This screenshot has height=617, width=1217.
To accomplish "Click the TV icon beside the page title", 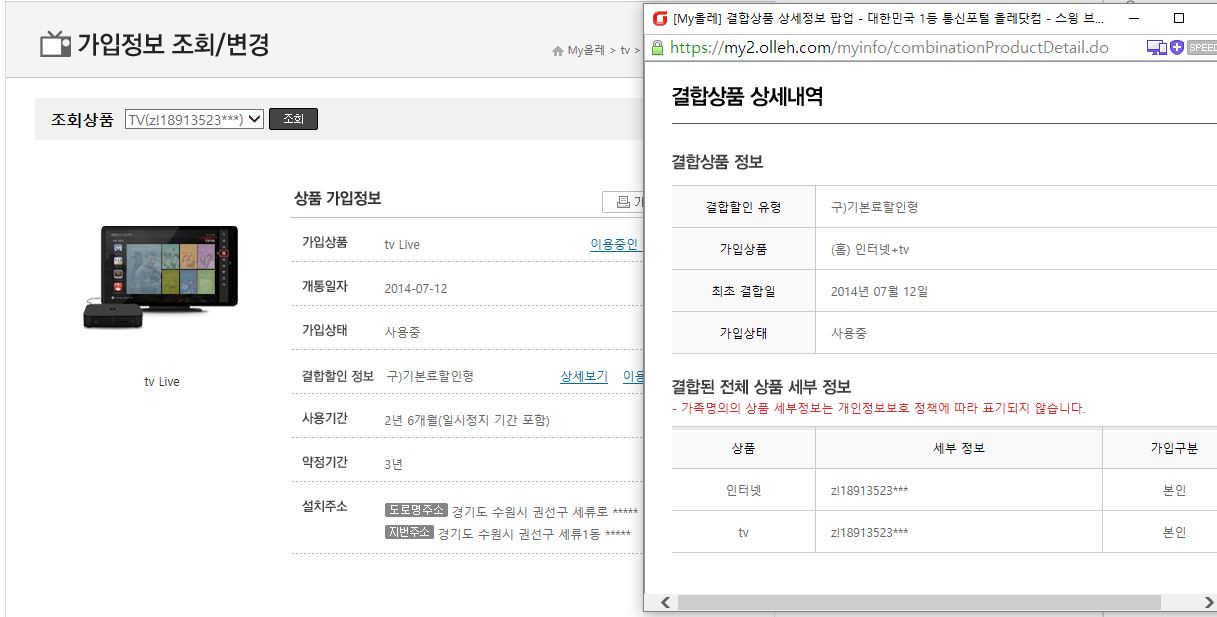I will 55,44.
